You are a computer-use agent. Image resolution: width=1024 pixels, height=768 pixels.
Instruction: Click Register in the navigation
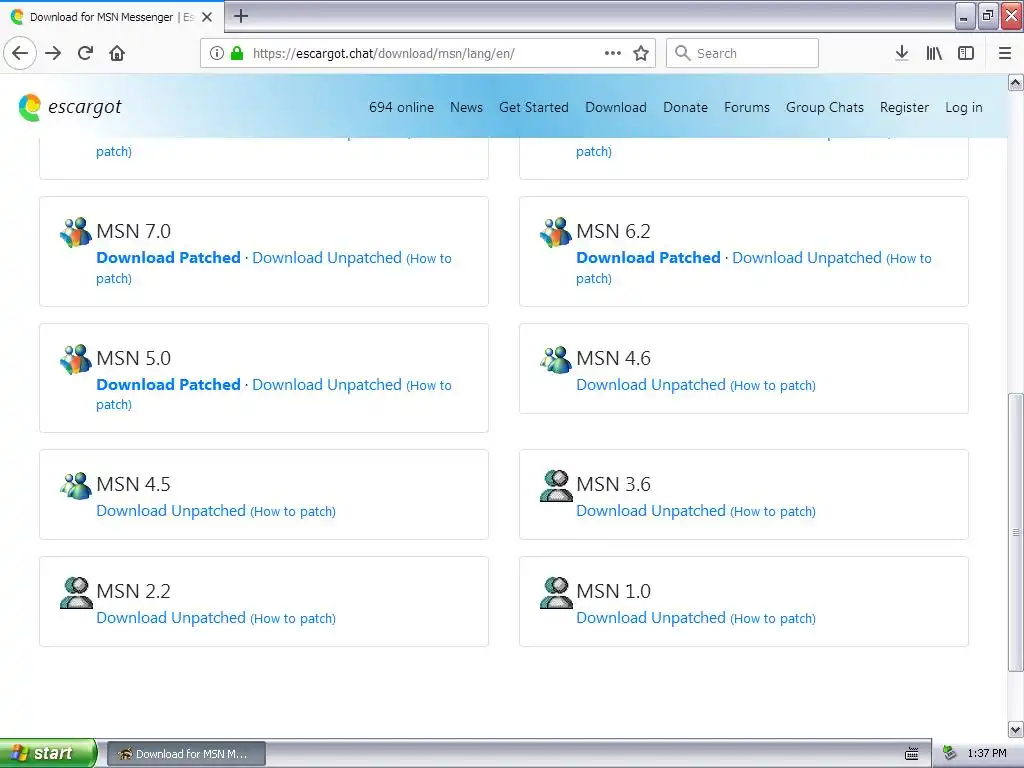pos(904,107)
